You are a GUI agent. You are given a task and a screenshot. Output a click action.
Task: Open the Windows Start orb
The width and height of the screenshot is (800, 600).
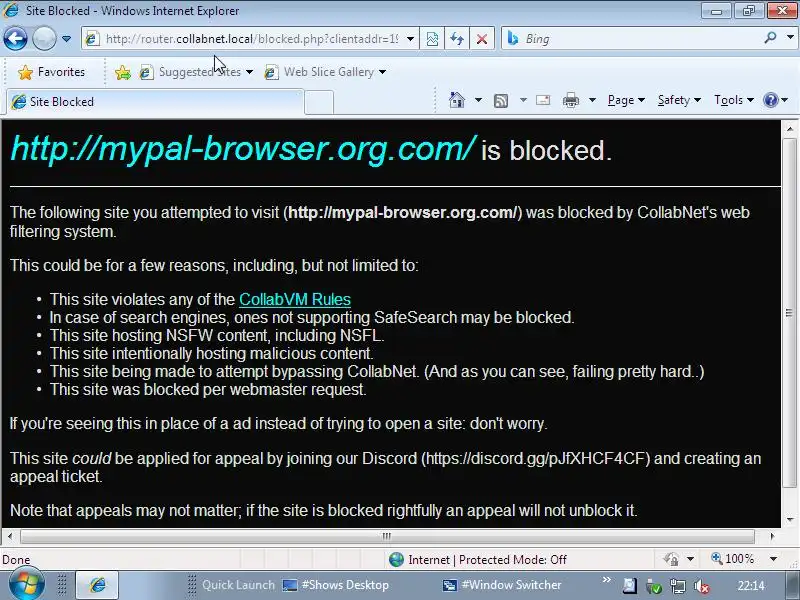[x=26, y=585]
